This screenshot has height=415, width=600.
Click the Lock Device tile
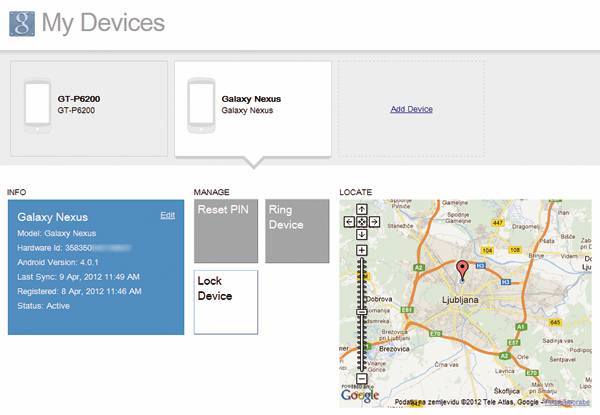point(226,302)
